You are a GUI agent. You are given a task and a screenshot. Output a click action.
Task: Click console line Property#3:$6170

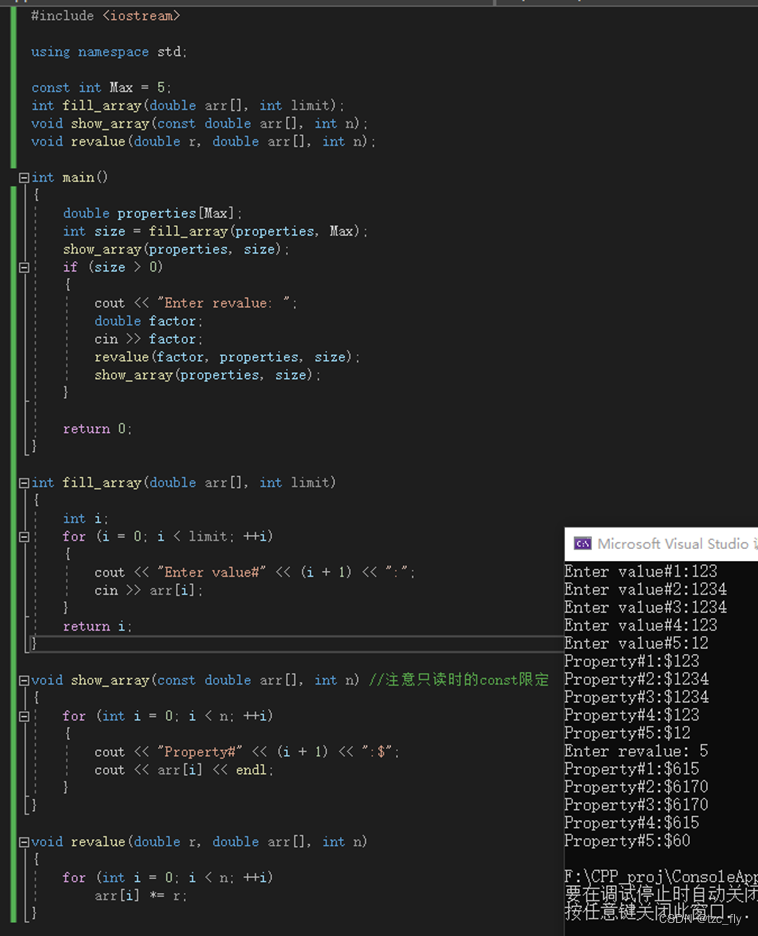coord(637,805)
